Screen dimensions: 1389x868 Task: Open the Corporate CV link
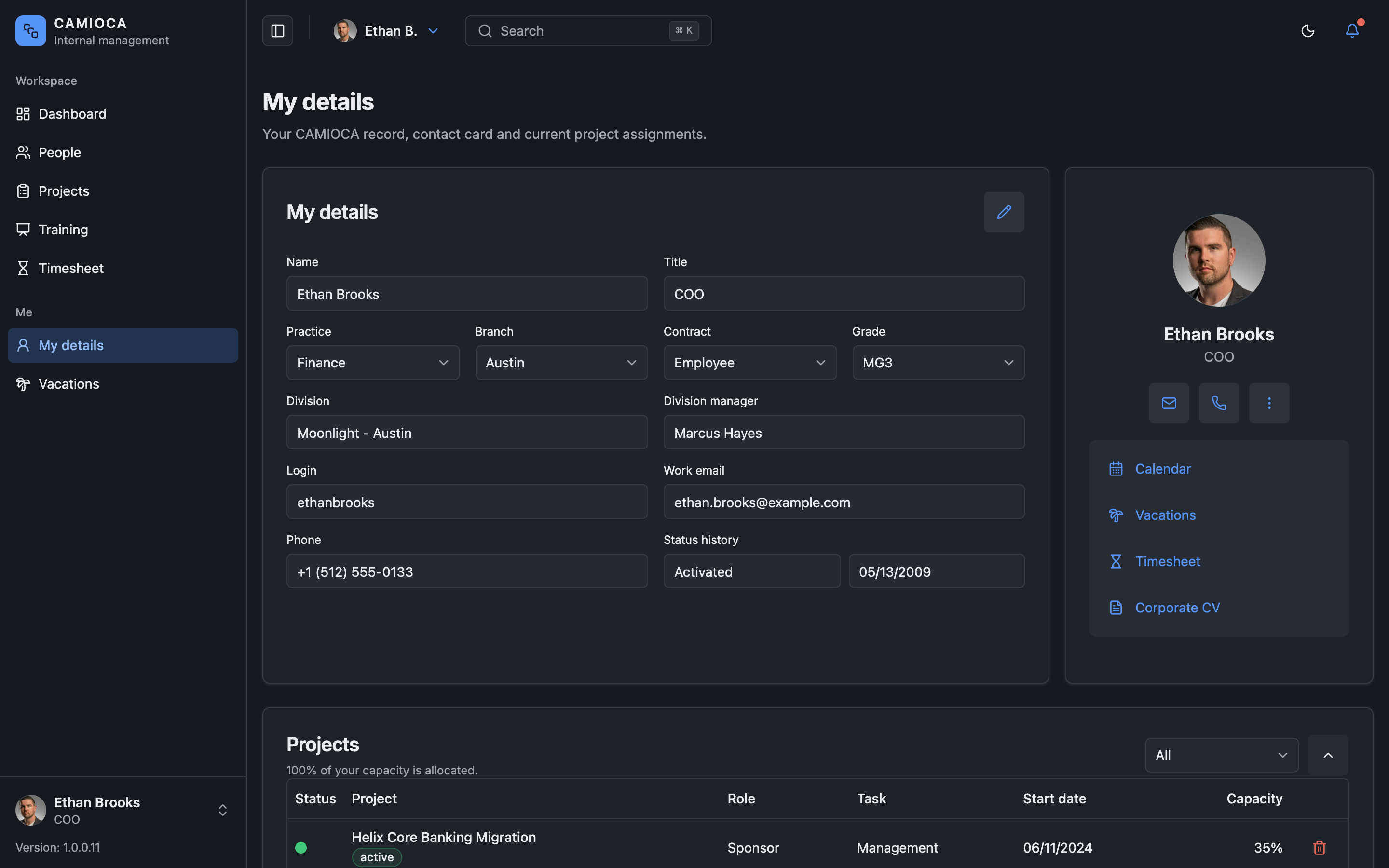click(1177, 608)
